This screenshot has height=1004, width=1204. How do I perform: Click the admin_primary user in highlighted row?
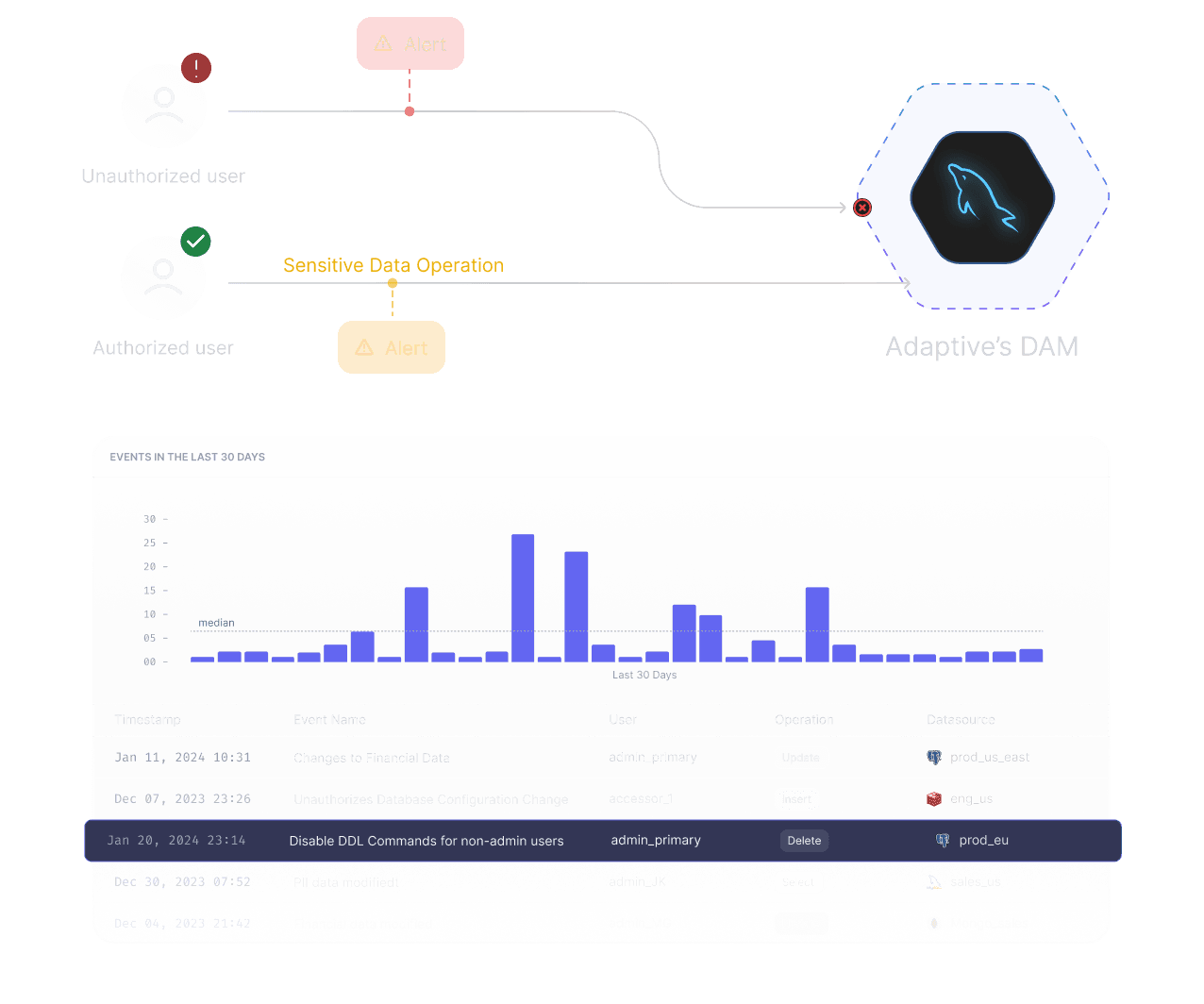(656, 840)
